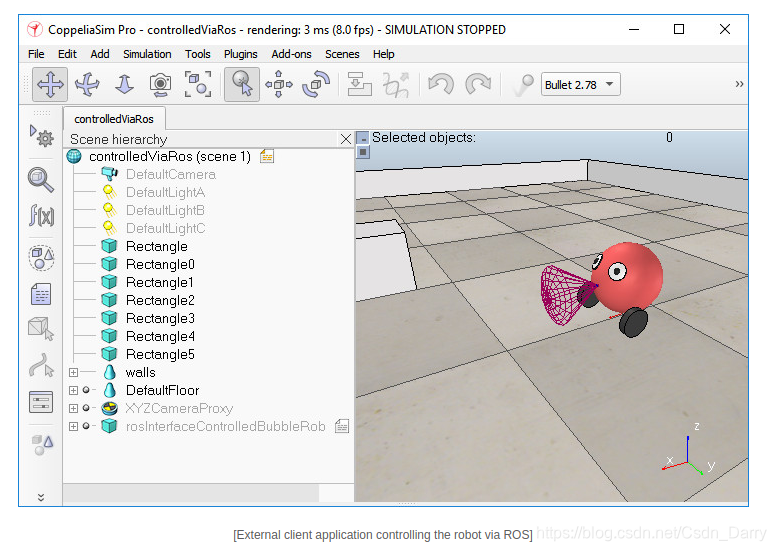
Task: Click the transfer DNA toolbar icon
Action: pyautogui.click(x=396, y=84)
